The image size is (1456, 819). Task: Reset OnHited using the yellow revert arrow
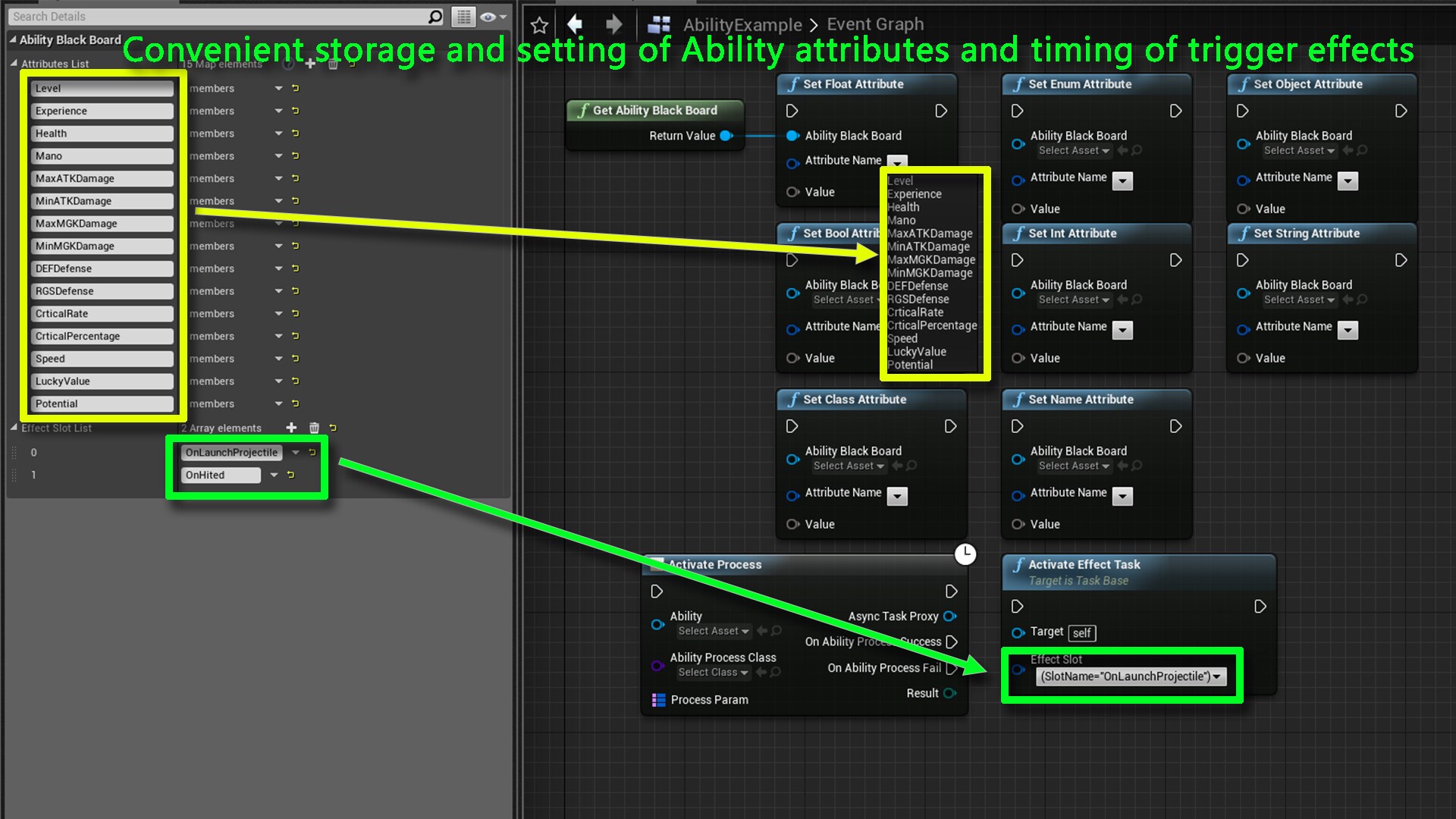pos(290,475)
